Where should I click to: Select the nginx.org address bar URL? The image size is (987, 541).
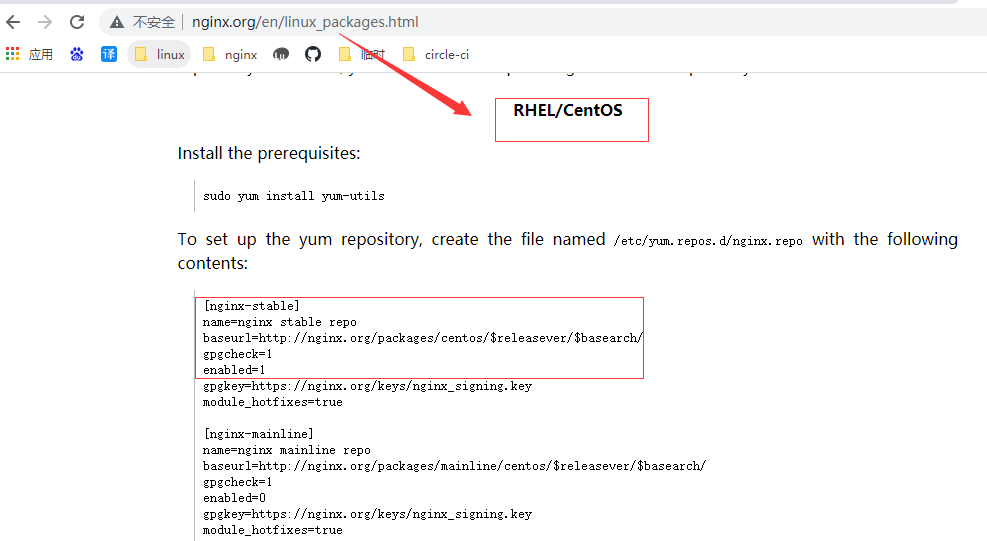tap(305, 22)
